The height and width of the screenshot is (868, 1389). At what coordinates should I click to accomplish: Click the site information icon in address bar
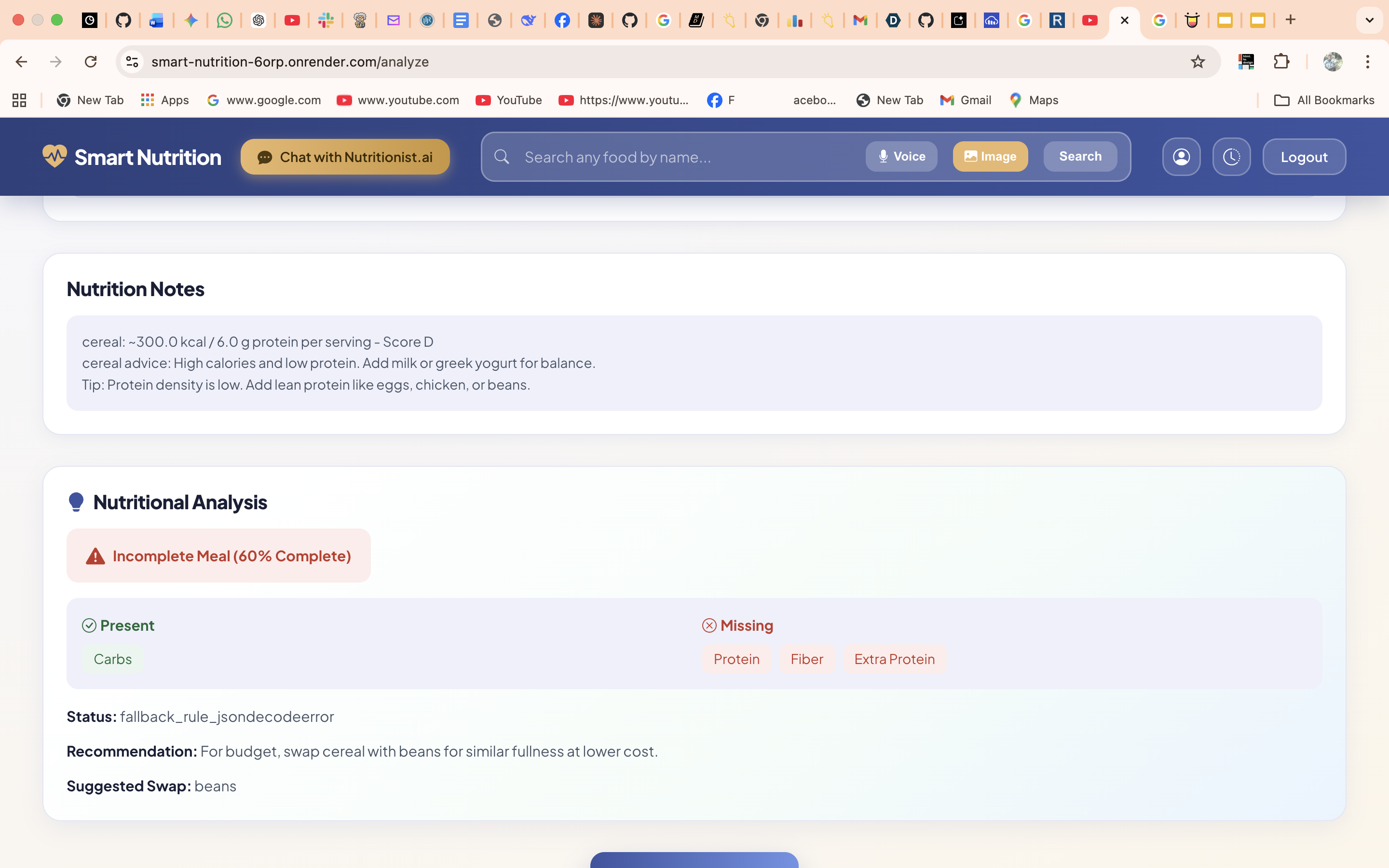(133, 62)
